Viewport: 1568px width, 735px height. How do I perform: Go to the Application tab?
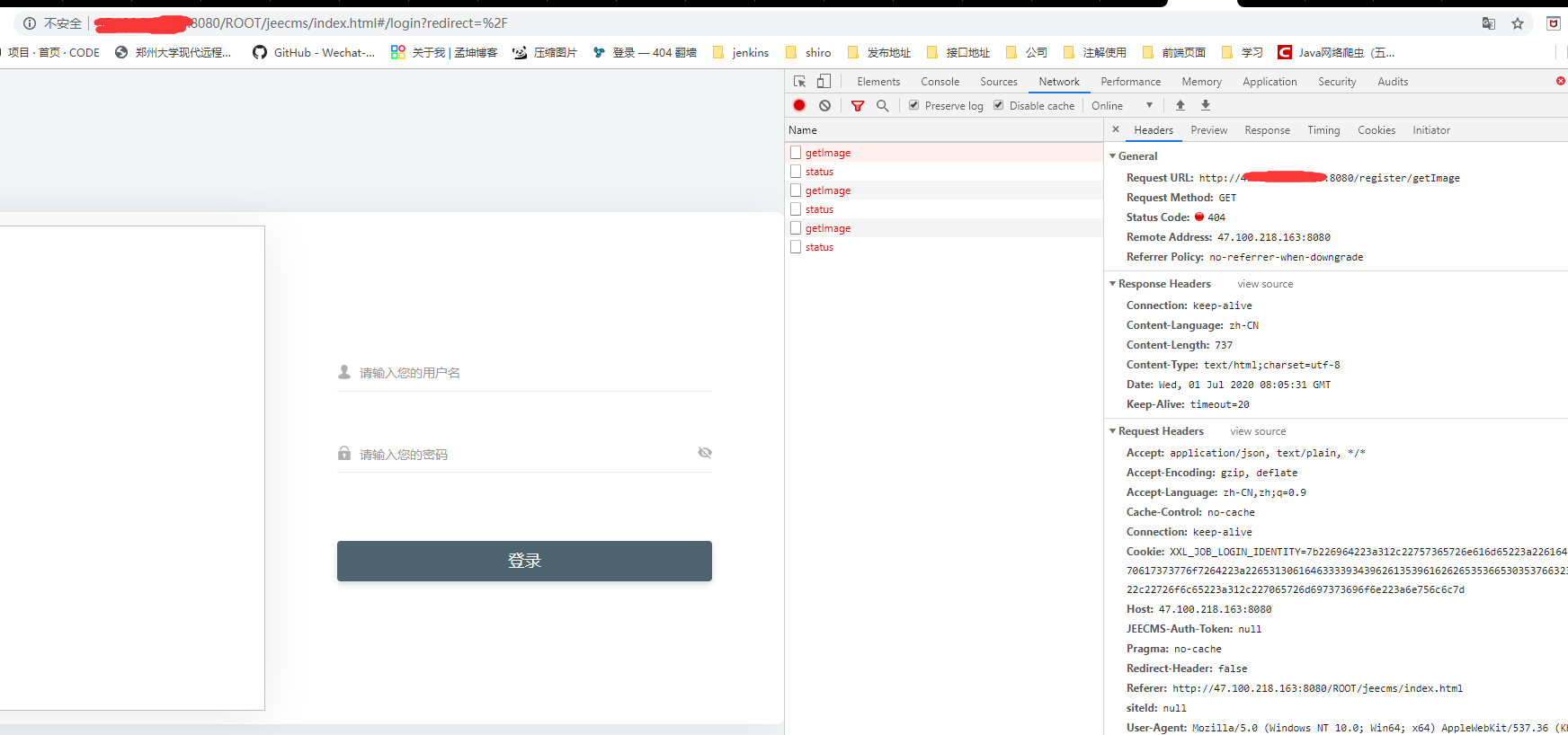1270,82
